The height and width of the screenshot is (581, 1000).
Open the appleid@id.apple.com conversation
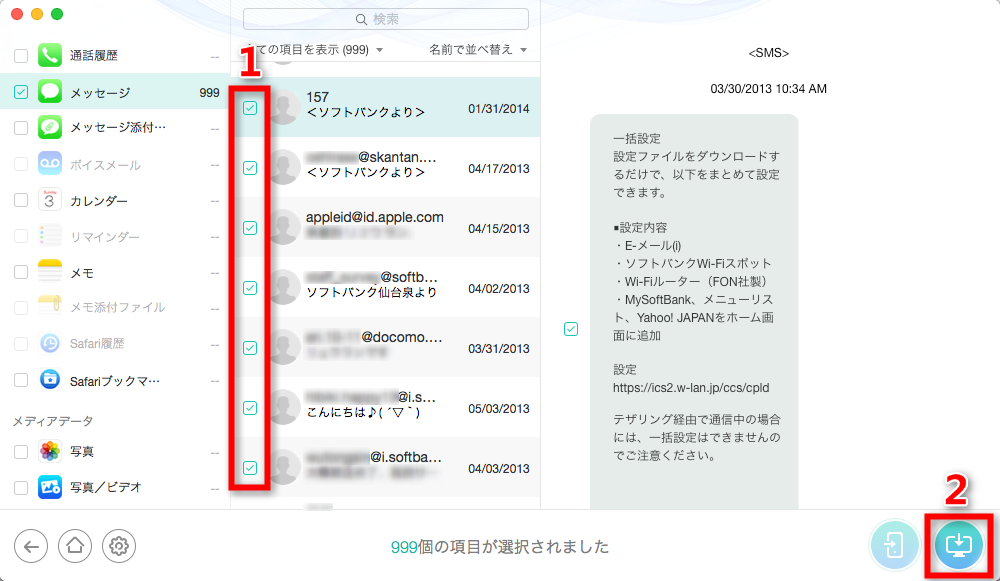pyautogui.click(x=386, y=227)
